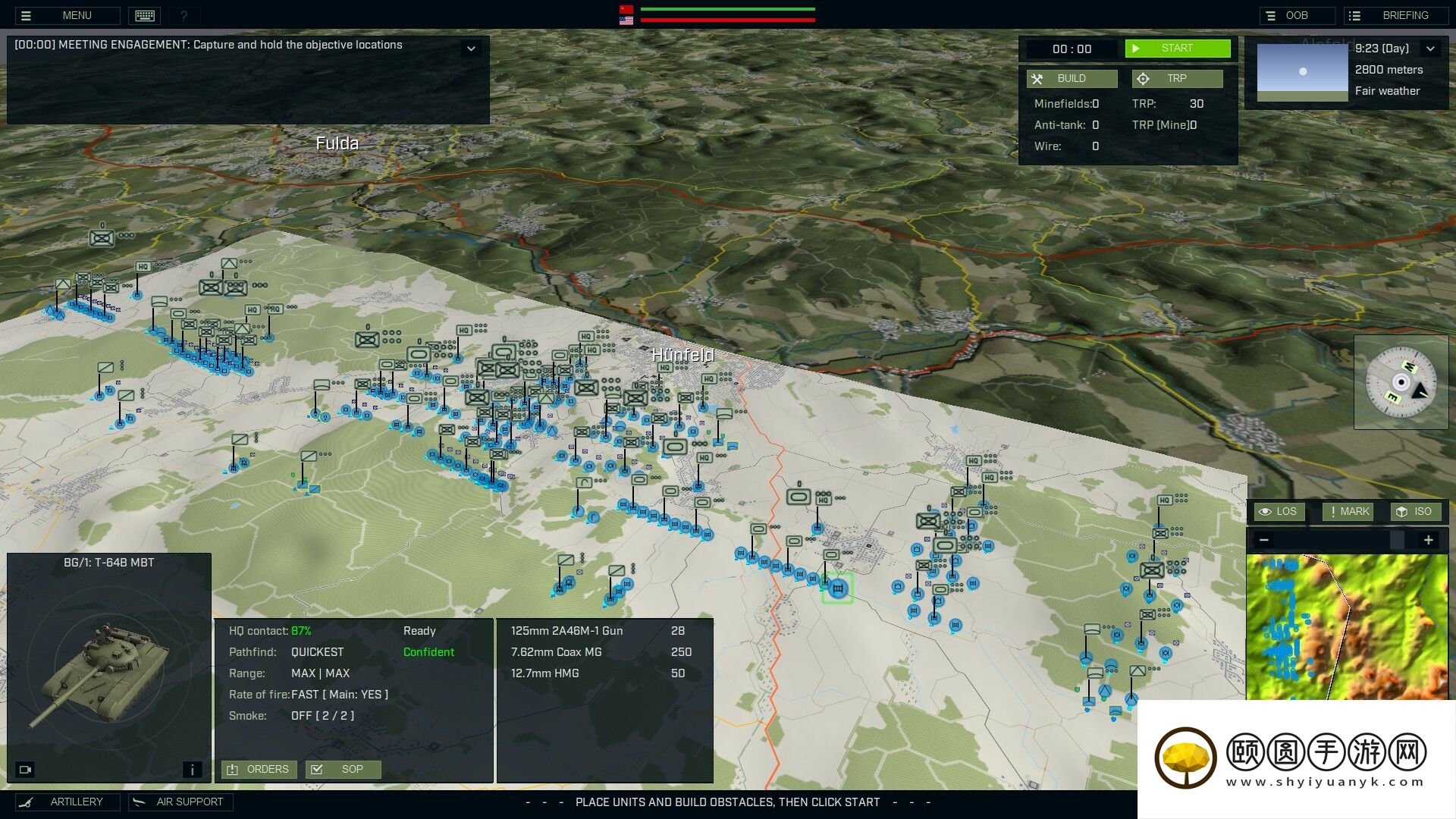Screen dimensions: 1456x819
Task: Open the OOB order of battle
Action: click(x=1297, y=15)
